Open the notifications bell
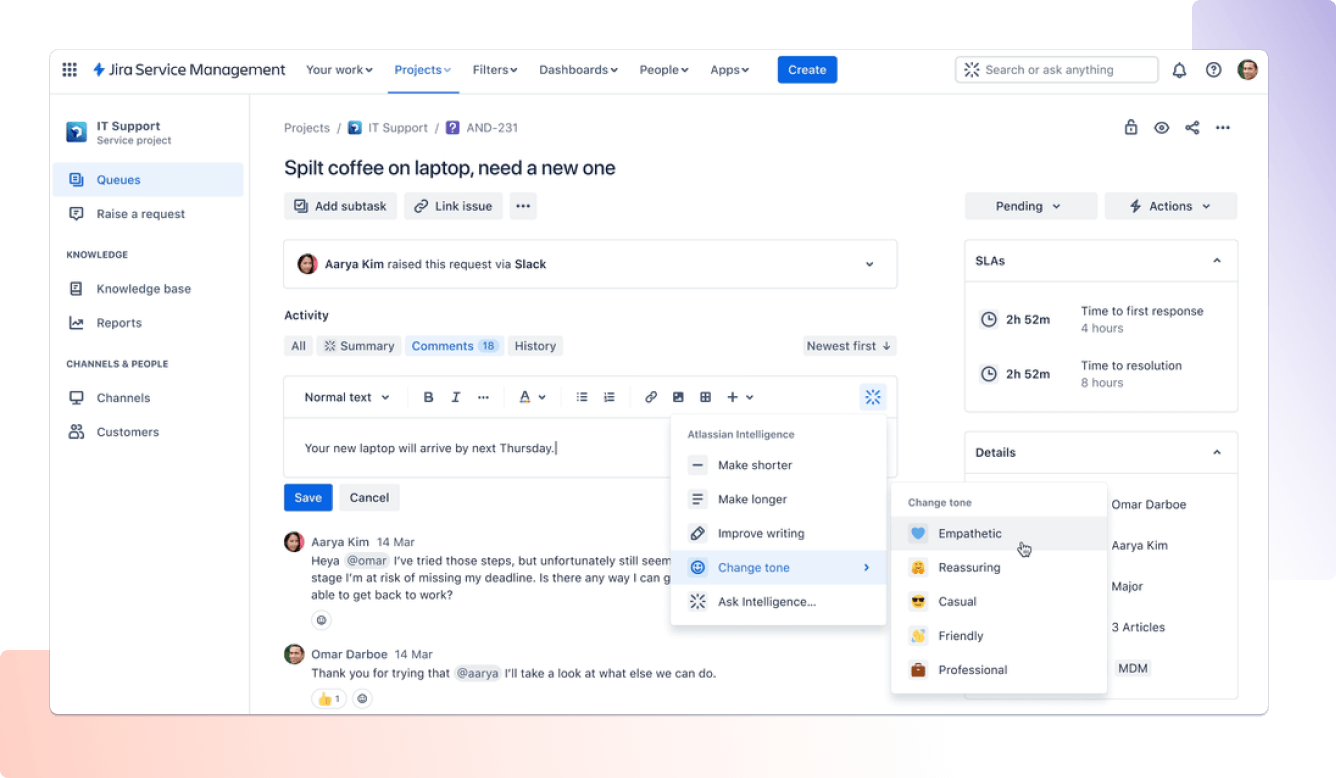Screen dimensions: 1336x778 pos(1179,70)
